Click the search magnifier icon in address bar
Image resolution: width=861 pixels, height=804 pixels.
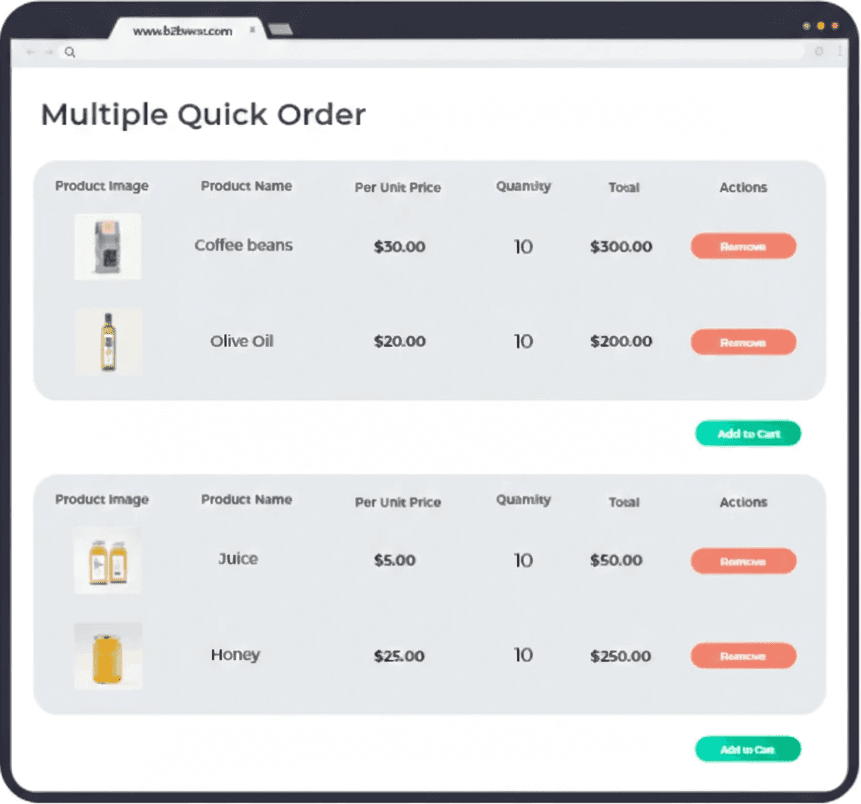70,52
